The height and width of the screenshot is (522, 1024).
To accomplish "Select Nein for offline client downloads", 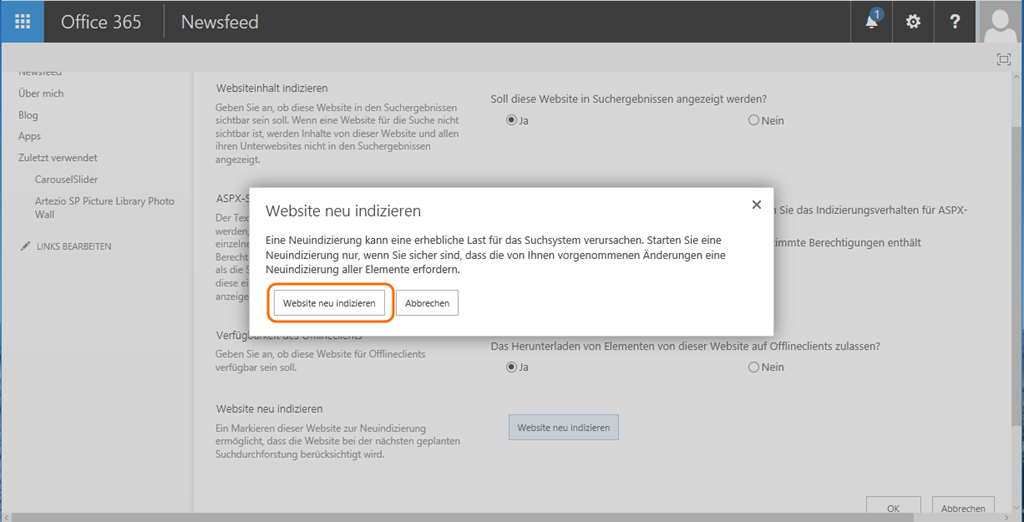I will pyautogui.click(x=754, y=367).
